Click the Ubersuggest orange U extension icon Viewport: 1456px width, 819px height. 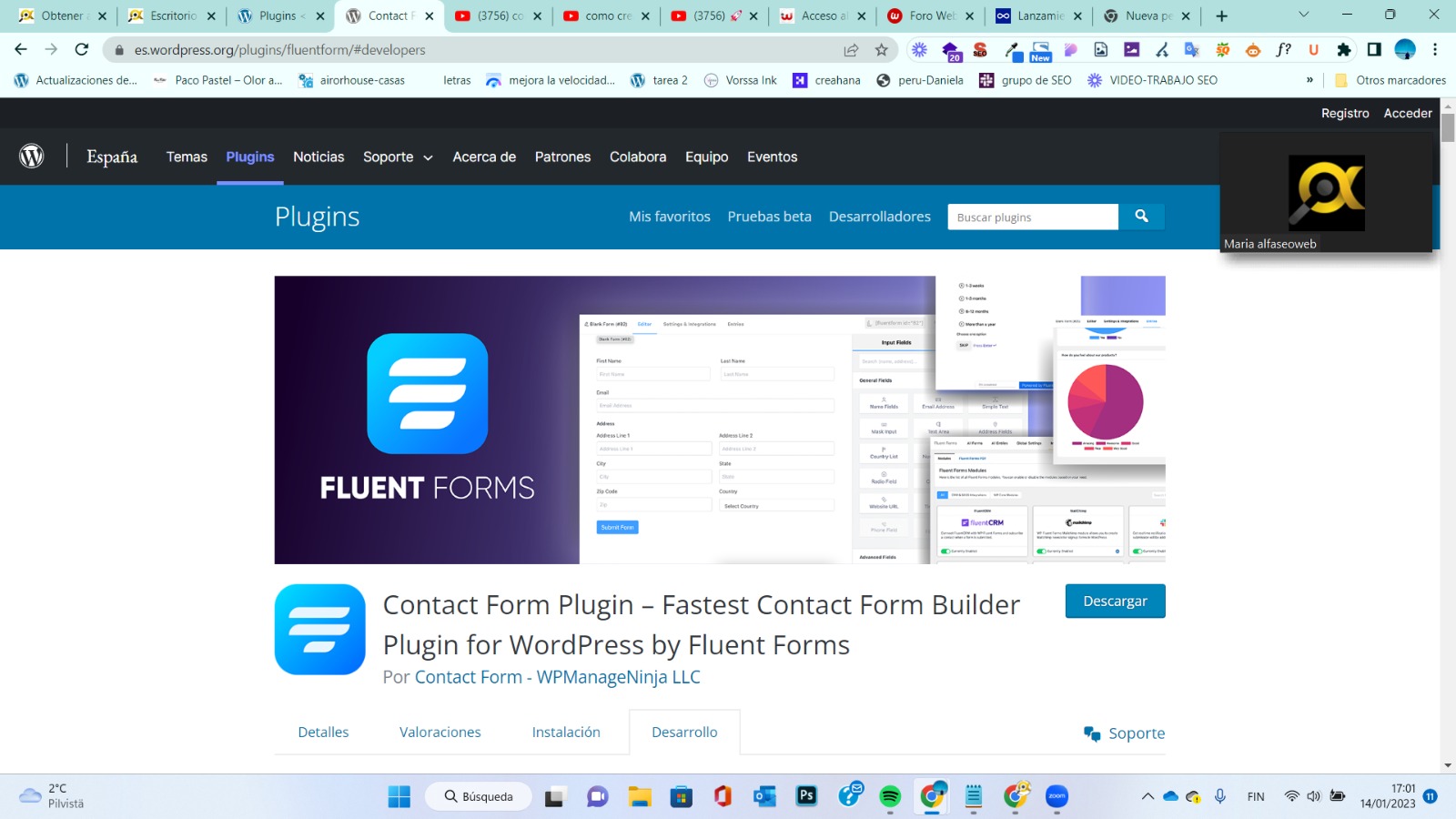[1313, 50]
